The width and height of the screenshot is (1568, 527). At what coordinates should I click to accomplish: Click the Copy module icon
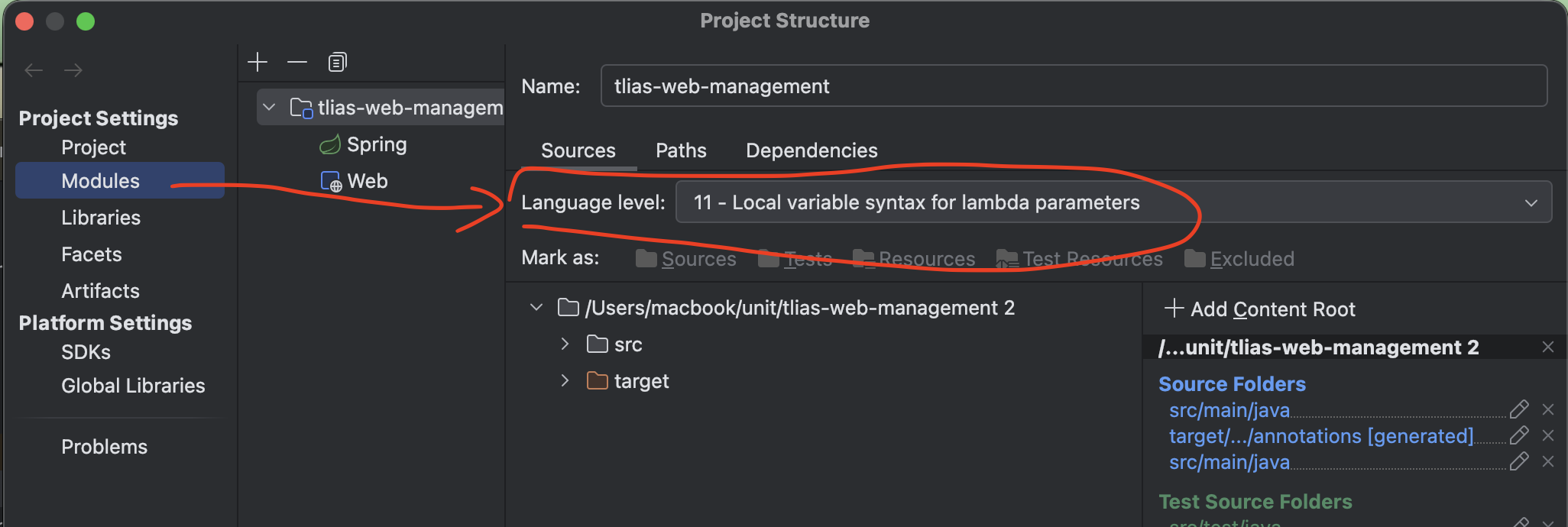[337, 62]
